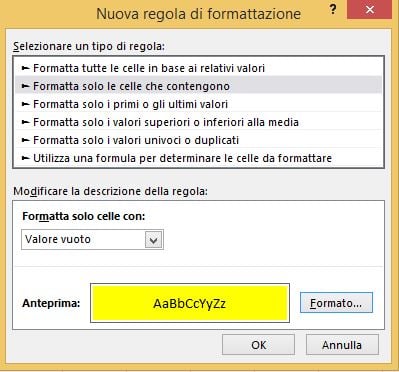The image size is (399, 372).
Task: Click the arrow before 'Utilizza una formula'
Action: (x=26, y=158)
